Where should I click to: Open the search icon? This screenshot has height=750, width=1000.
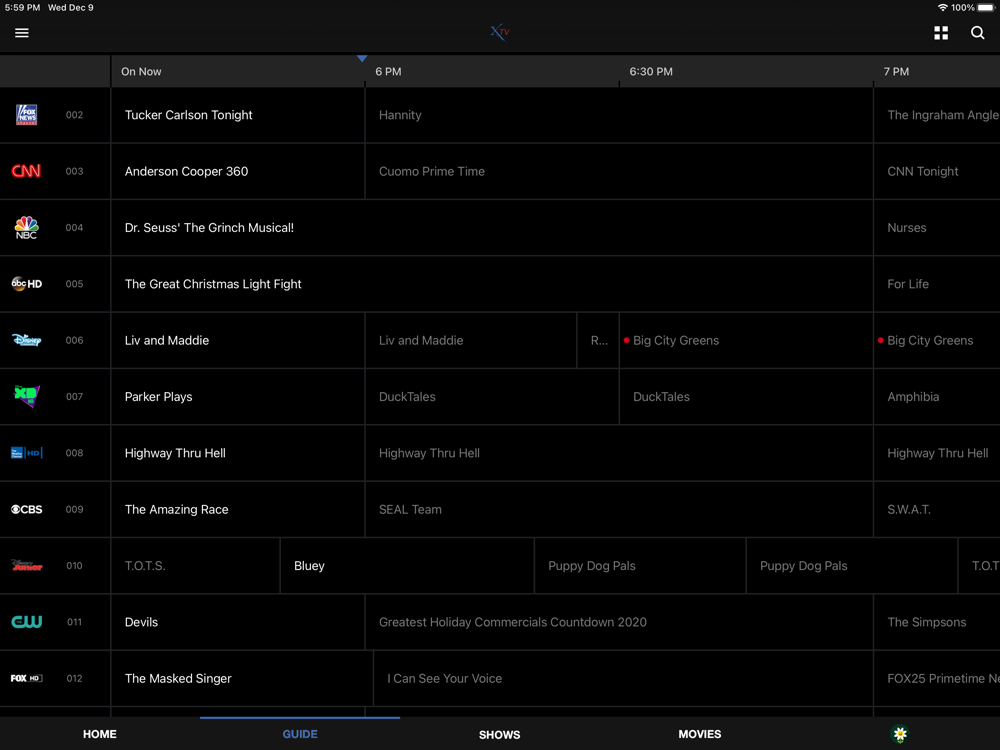977,33
